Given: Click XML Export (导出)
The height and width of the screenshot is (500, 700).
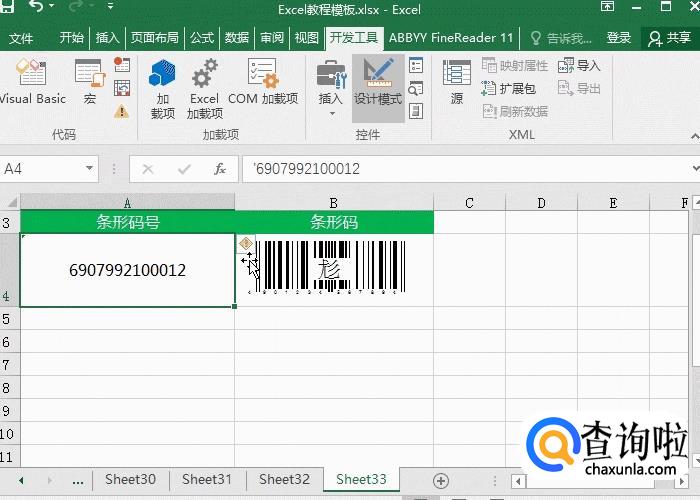Looking at the screenshot, I should (x=579, y=88).
